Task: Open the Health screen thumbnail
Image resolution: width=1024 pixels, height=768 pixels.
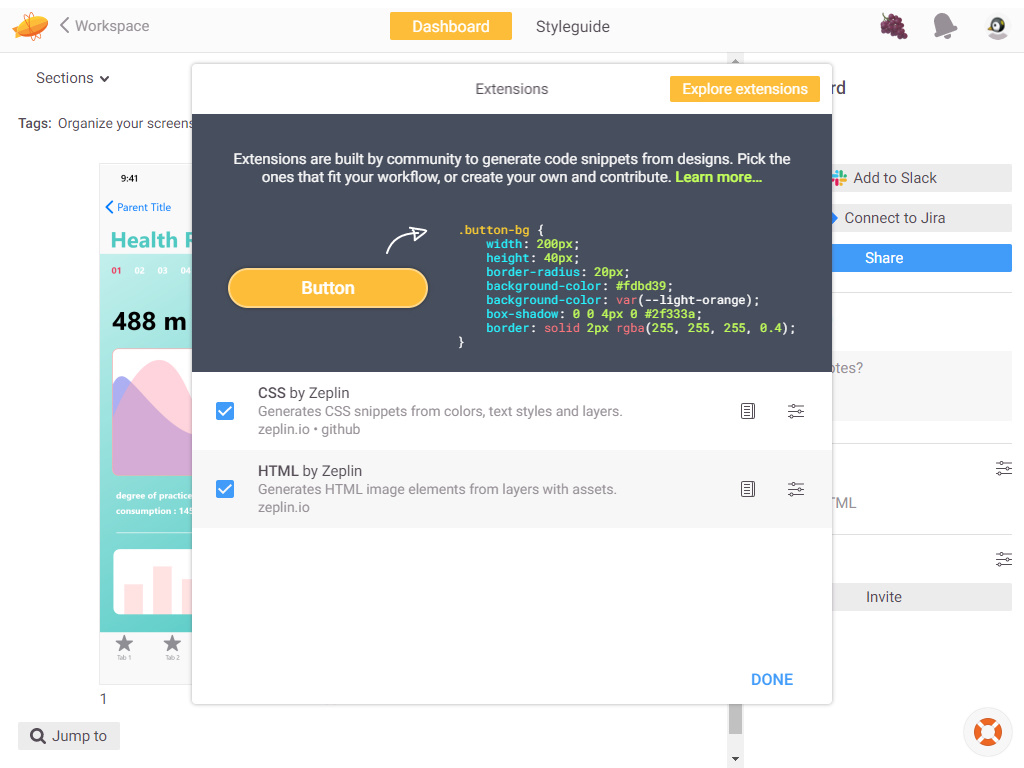Action: click(x=146, y=423)
